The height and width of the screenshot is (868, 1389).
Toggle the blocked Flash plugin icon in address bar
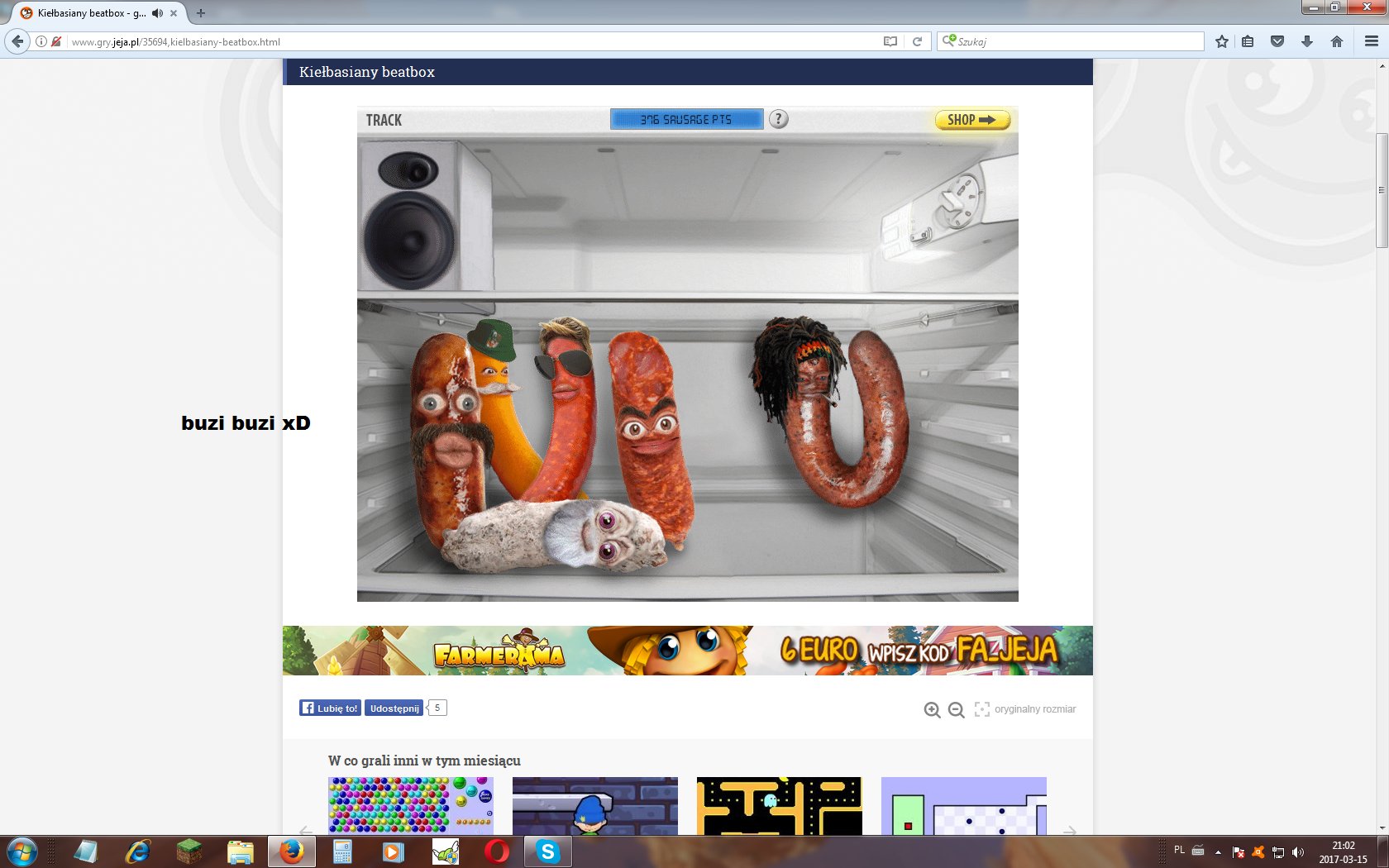click(x=56, y=41)
